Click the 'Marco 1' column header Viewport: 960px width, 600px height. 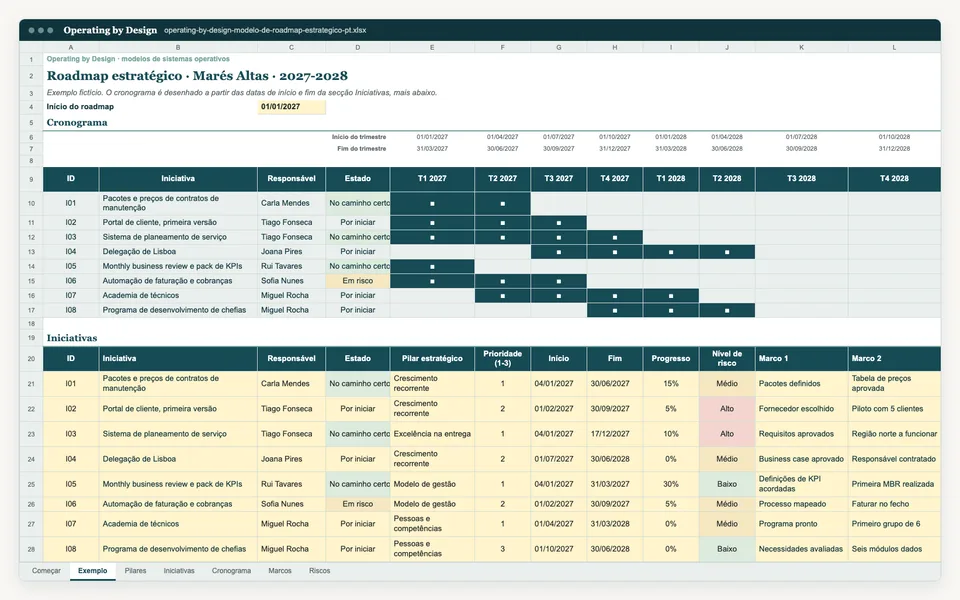tap(801, 359)
